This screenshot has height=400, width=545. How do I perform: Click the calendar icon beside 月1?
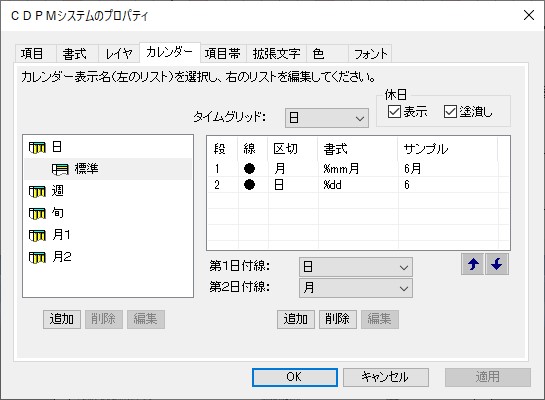[x=37, y=236]
